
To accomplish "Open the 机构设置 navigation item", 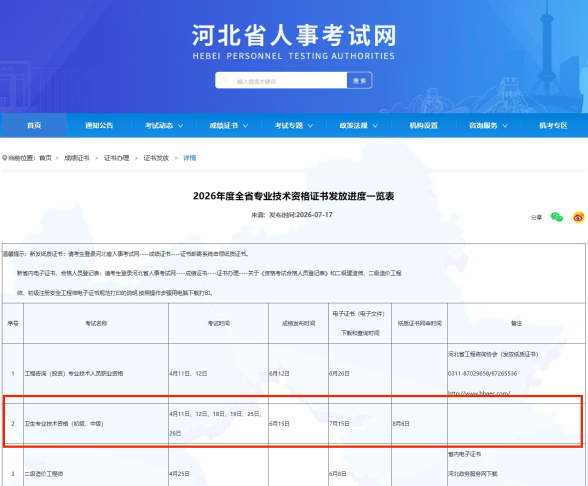I will (x=424, y=125).
